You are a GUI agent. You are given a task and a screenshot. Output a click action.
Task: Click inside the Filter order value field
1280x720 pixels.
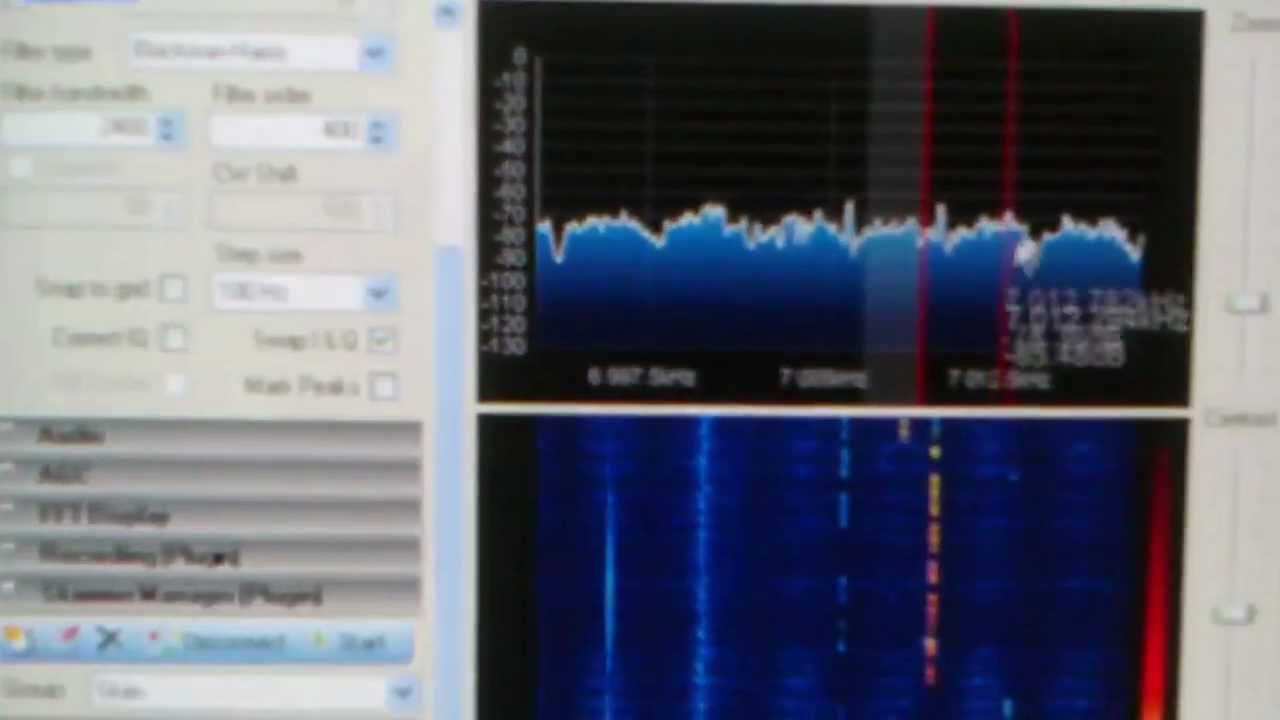(289, 131)
